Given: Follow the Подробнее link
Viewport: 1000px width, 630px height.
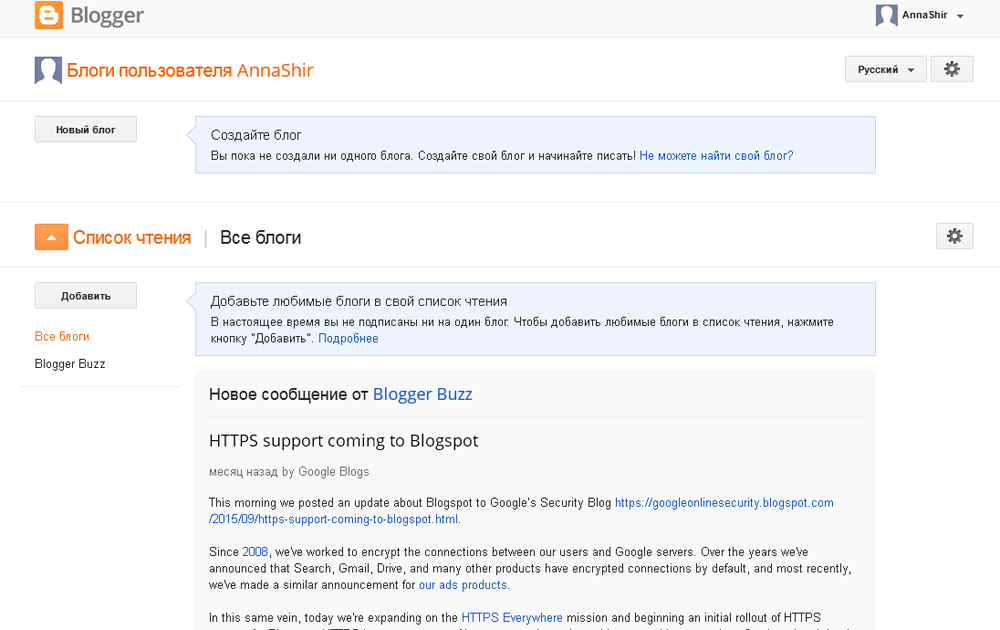Looking at the screenshot, I should [x=348, y=339].
